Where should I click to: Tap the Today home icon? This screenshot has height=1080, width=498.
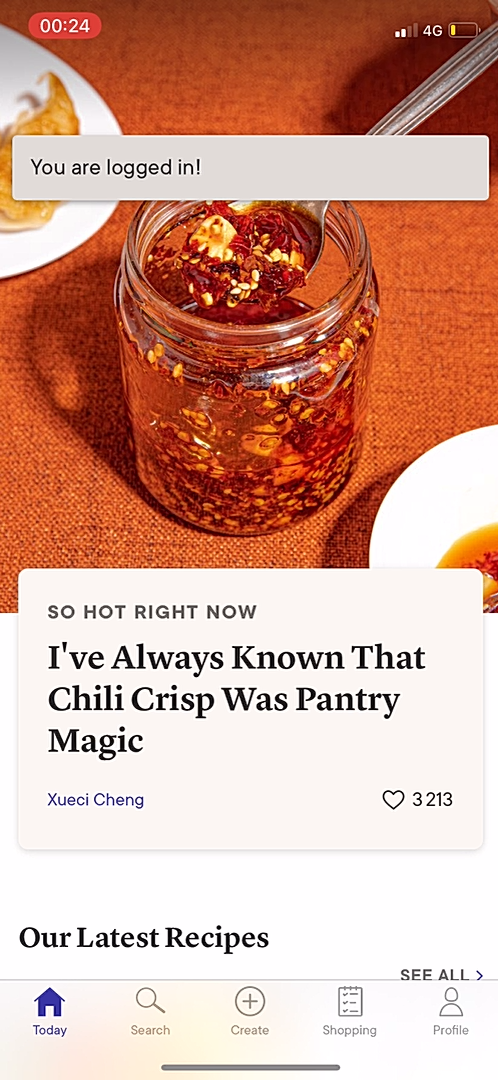(50, 1001)
